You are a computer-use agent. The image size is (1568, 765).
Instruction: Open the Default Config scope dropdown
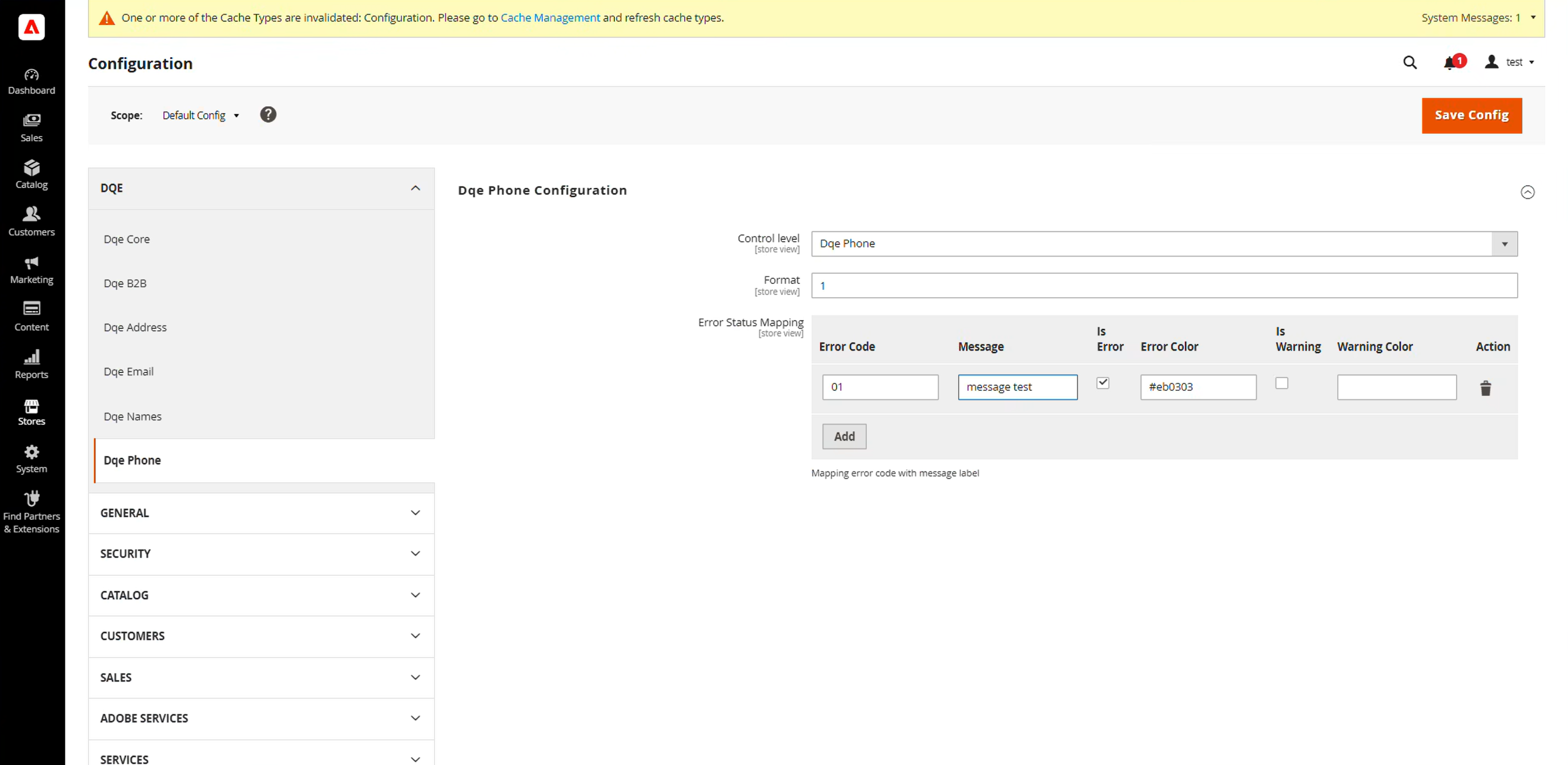[200, 116]
